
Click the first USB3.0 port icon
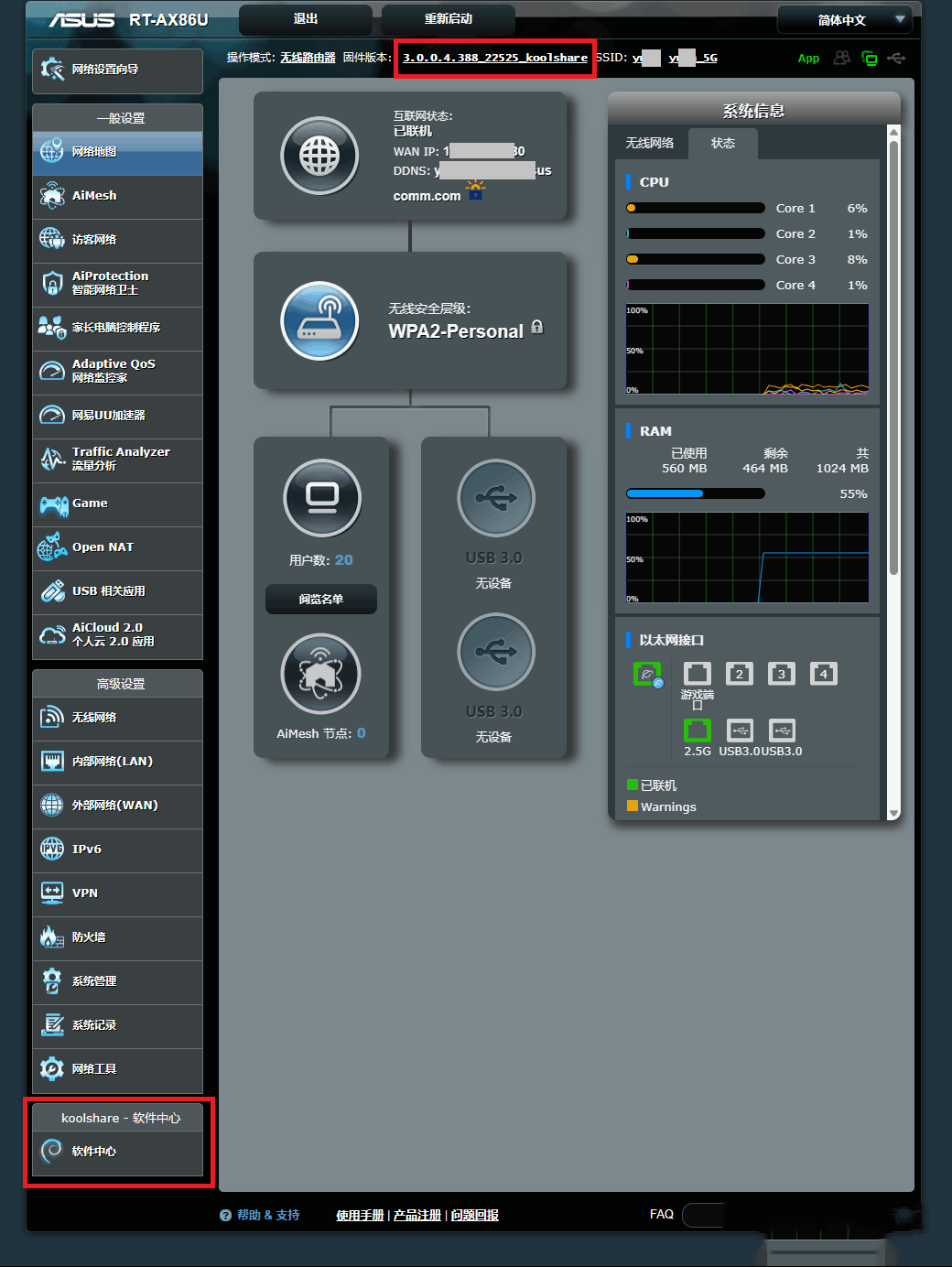pos(740,730)
